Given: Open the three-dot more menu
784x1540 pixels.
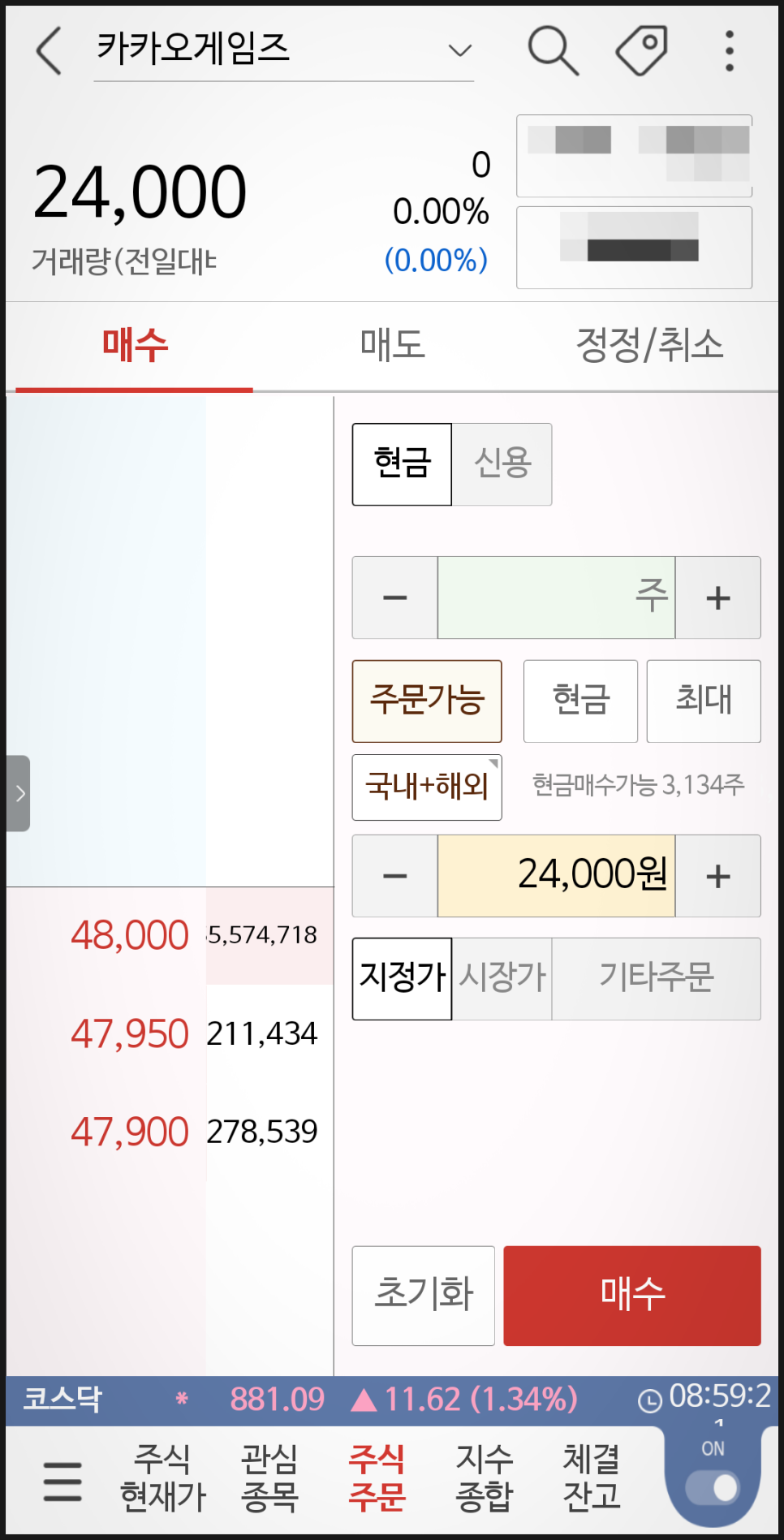Looking at the screenshot, I should click(730, 50).
